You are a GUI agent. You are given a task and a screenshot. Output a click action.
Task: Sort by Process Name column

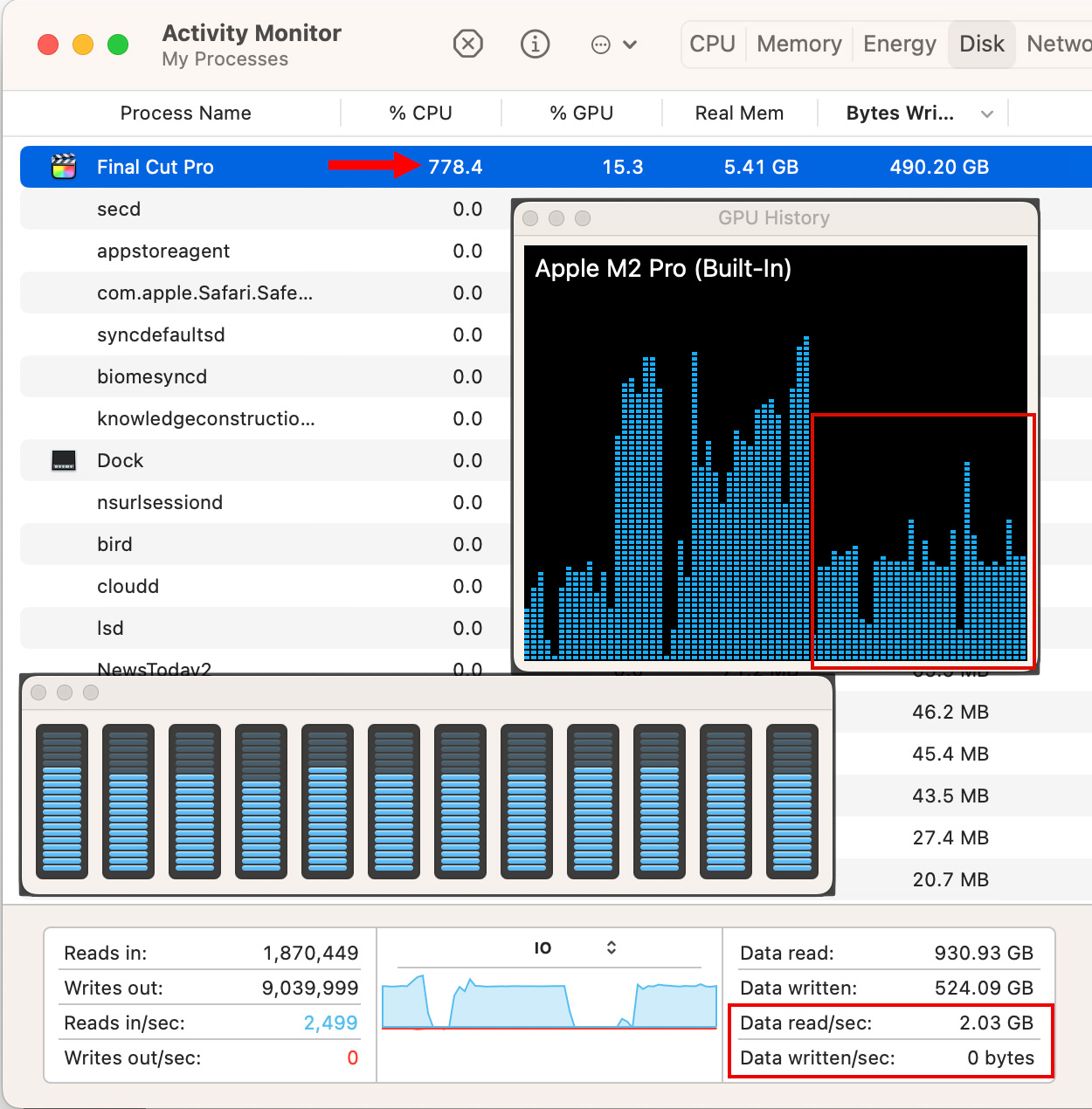point(185,113)
